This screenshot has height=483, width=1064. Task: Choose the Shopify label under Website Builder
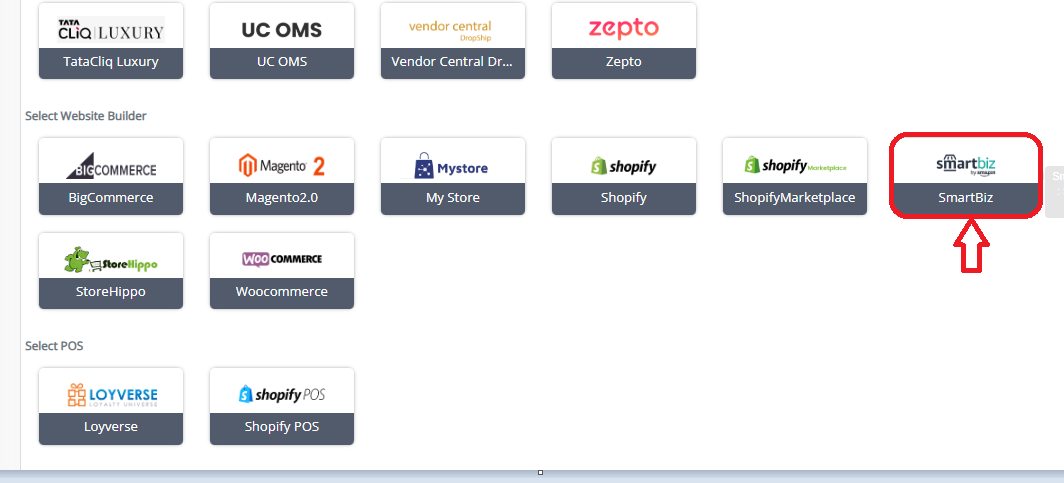(624, 198)
